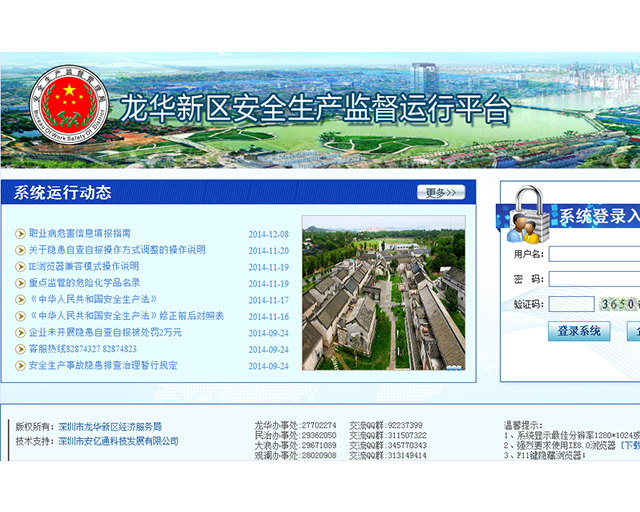Click the padlock login icon
640x512 pixels.
pyautogui.click(x=526, y=217)
